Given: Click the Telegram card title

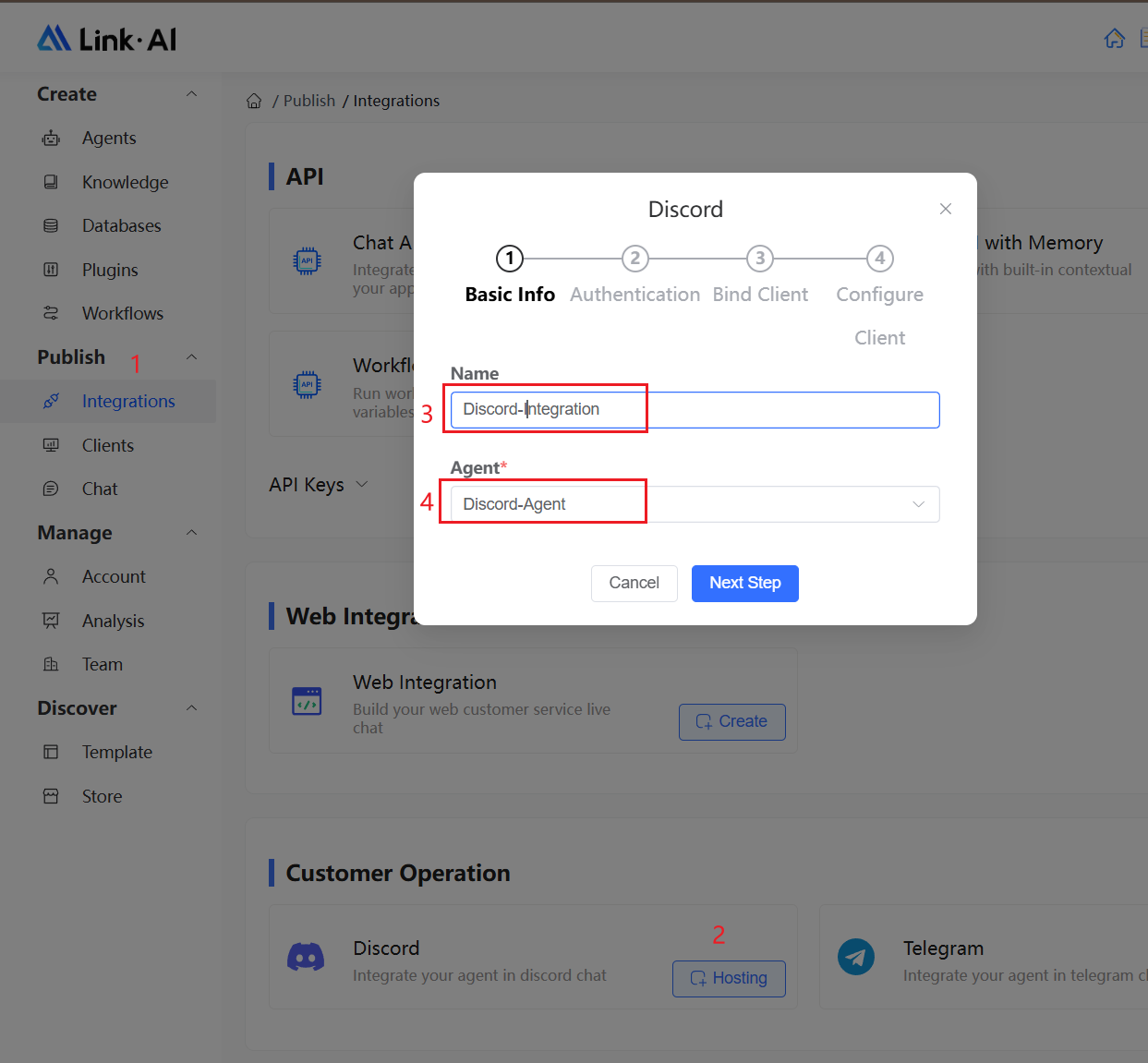Looking at the screenshot, I should coord(943,948).
